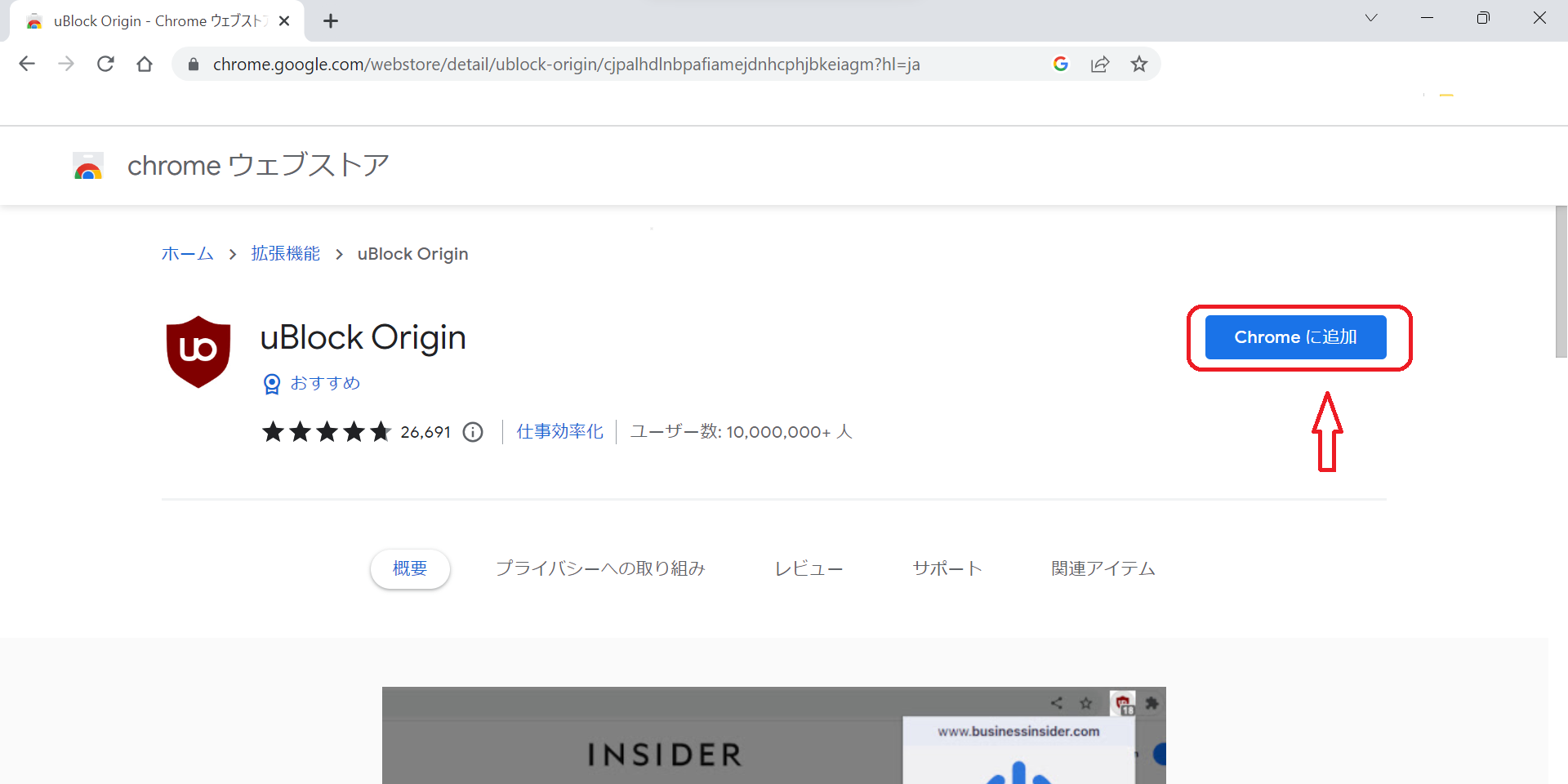Image resolution: width=1568 pixels, height=784 pixels.
Task: Click the Chrome に追加 button
Action: (1295, 336)
